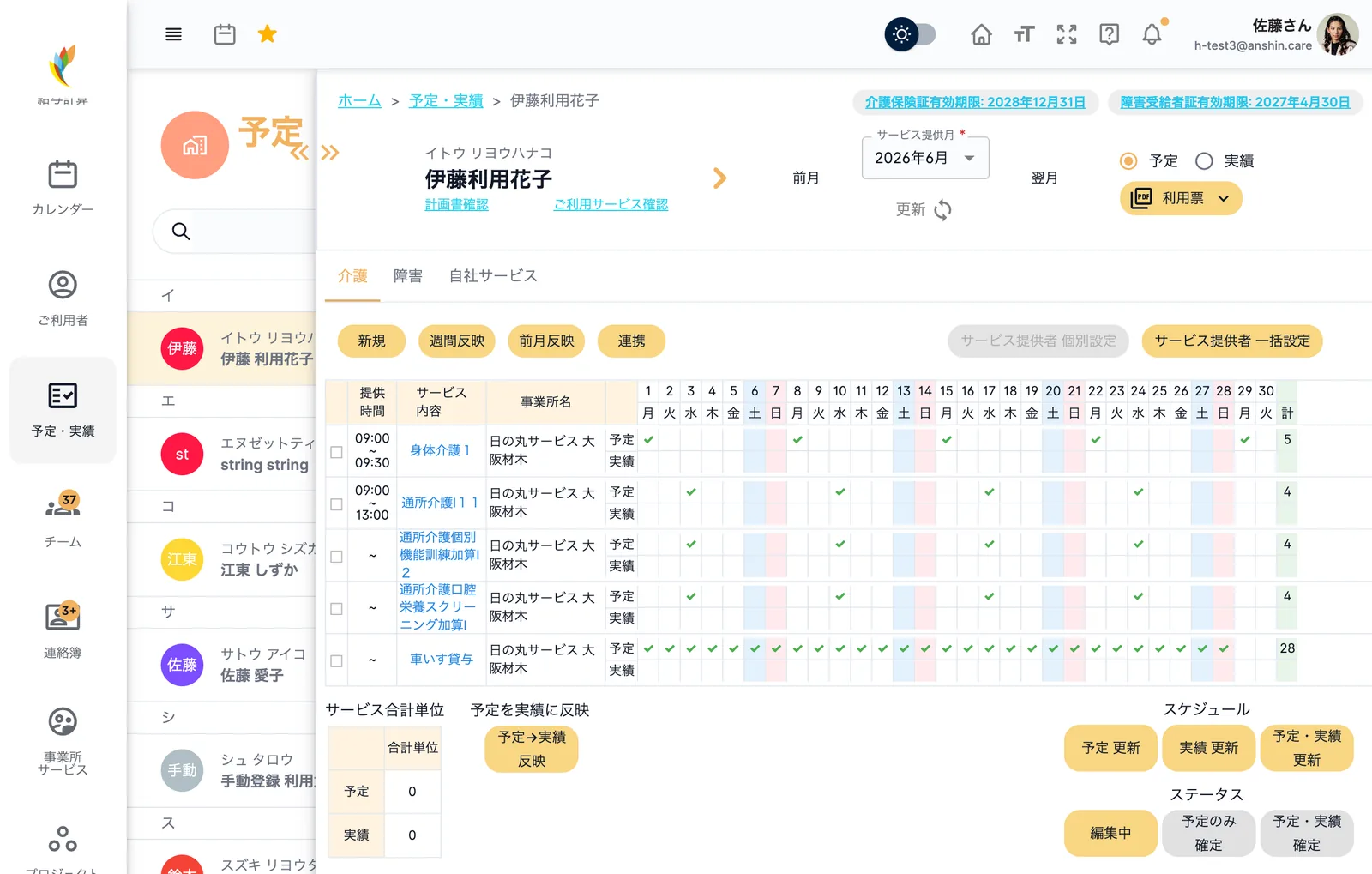This screenshot has width=1372, height=874.
Task: Open 予定・実績 in the sidebar
Action: click(x=63, y=410)
